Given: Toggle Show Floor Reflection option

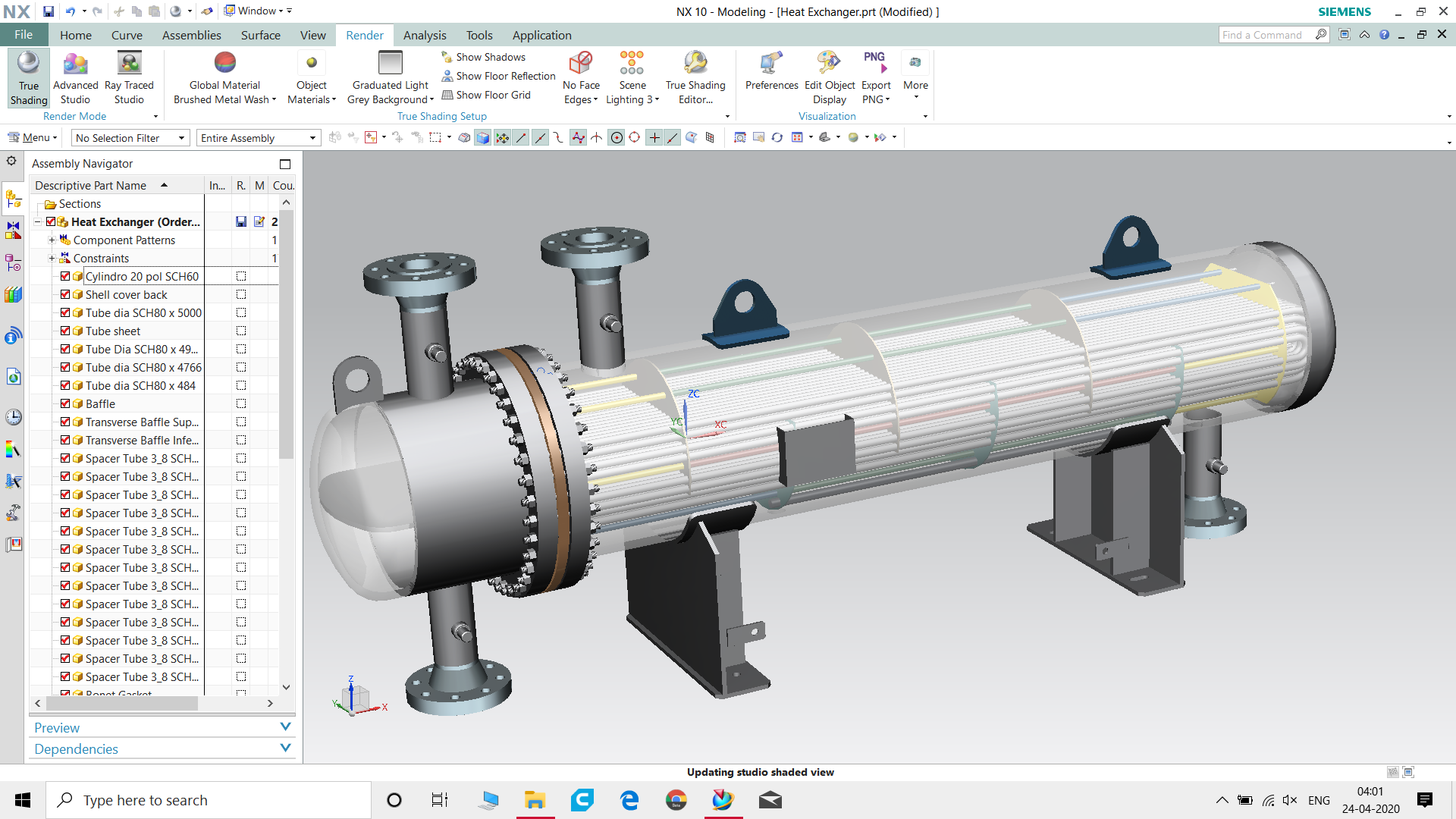Looking at the screenshot, I should [499, 76].
